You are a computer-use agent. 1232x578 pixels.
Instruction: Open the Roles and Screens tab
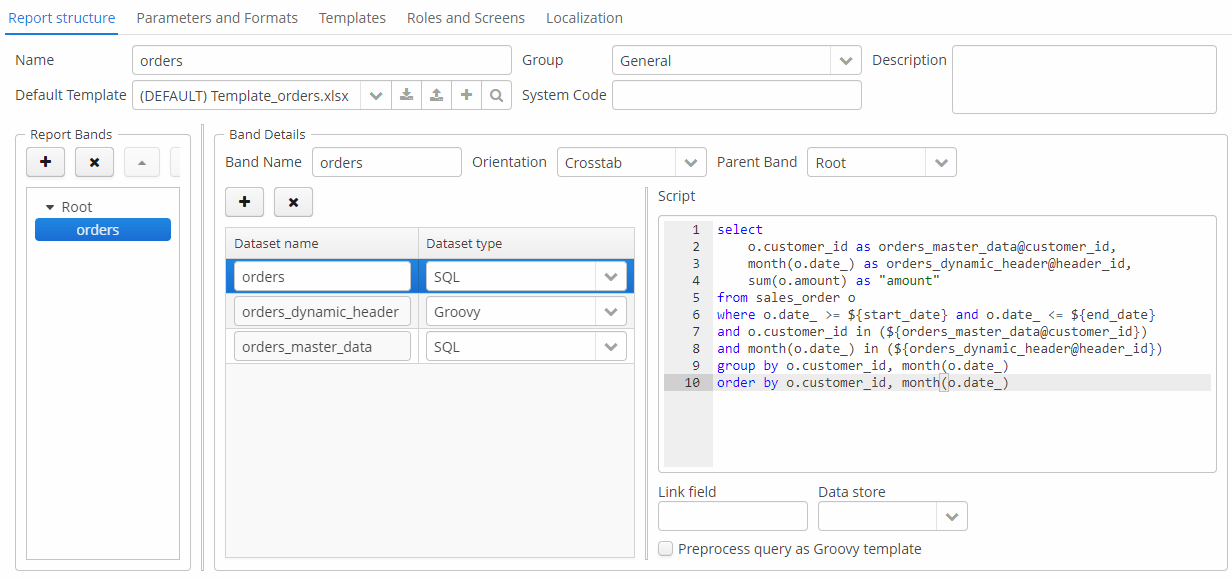[466, 18]
